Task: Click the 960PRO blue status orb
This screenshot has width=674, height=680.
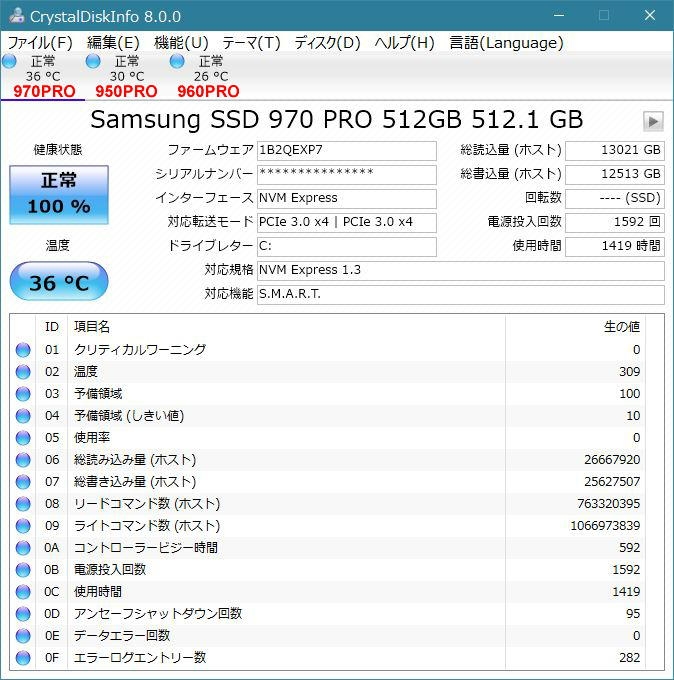Action: click(177, 62)
